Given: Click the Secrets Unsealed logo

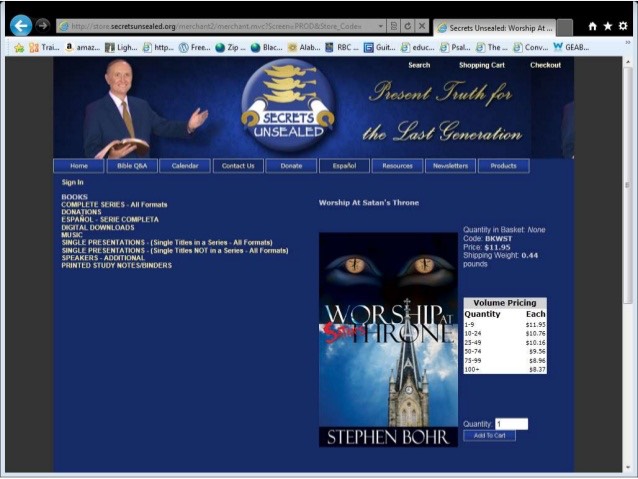Looking at the screenshot, I should point(288,106).
